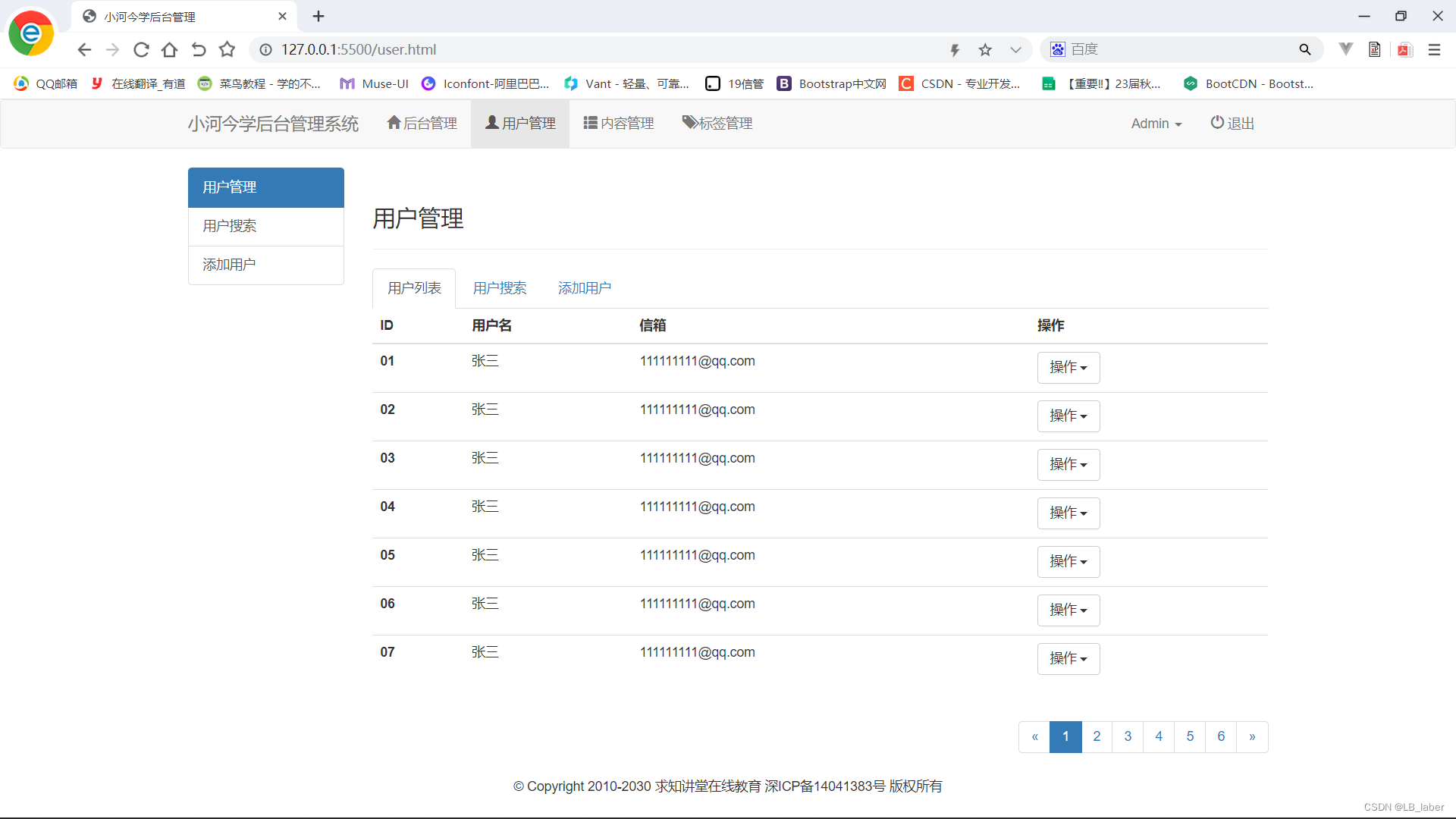The image size is (1456, 819).
Task: Switch to the 用户搜索 tab
Action: pos(500,288)
